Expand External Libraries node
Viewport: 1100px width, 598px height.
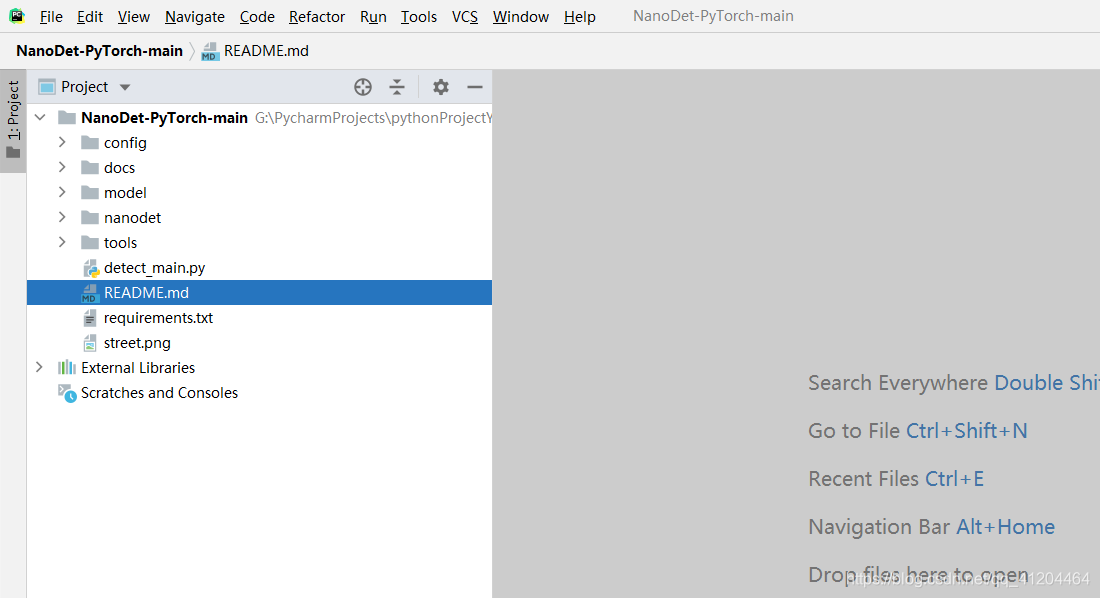[39, 368]
